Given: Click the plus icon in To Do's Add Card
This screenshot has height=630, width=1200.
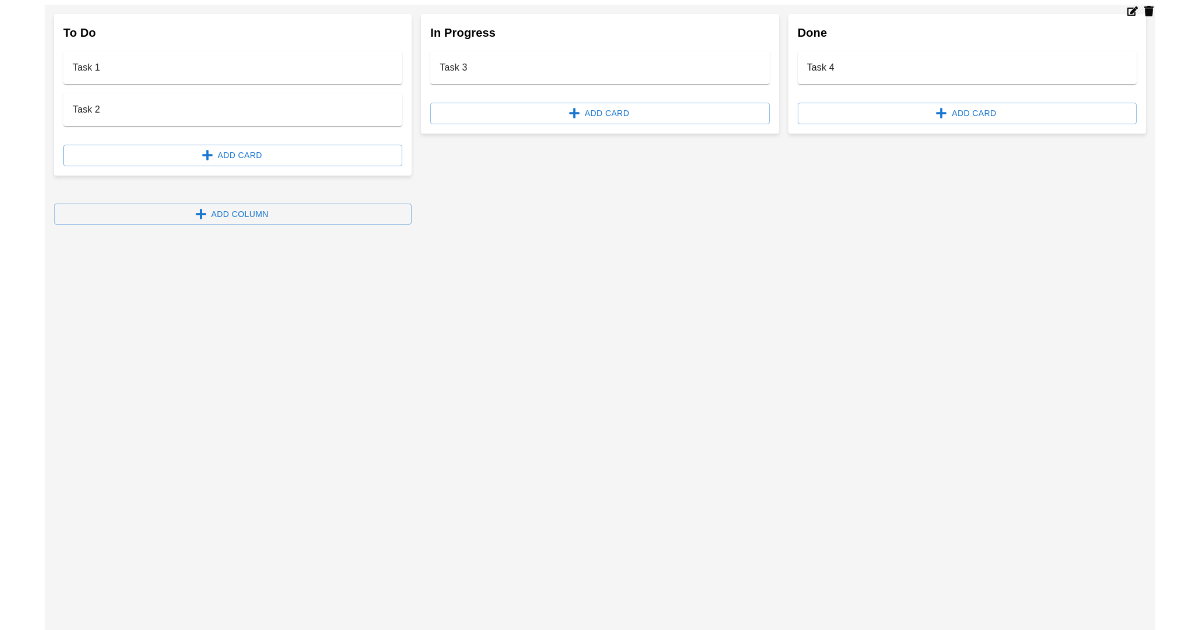Looking at the screenshot, I should [207, 155].
